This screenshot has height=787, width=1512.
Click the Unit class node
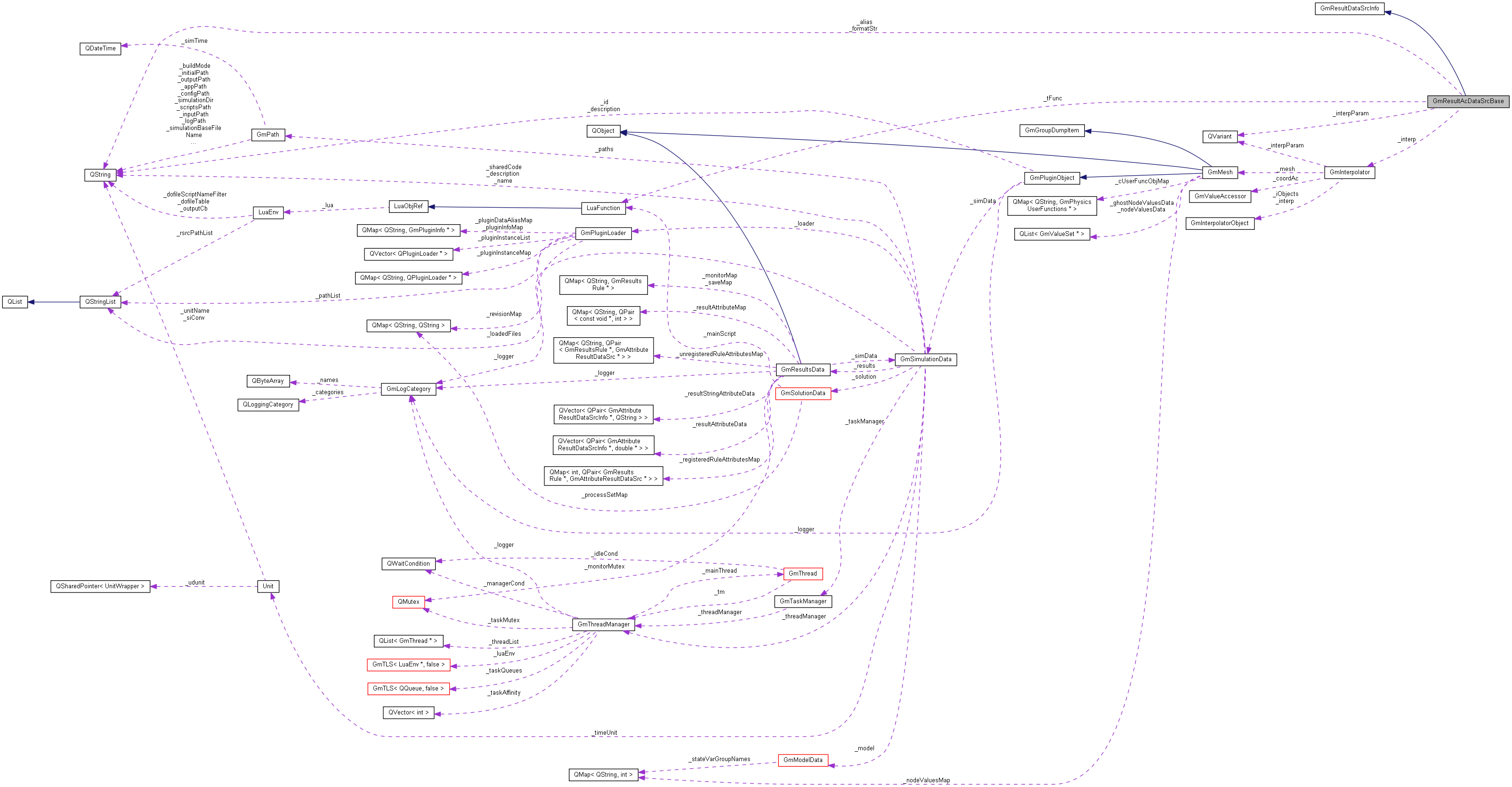point(267,587)
